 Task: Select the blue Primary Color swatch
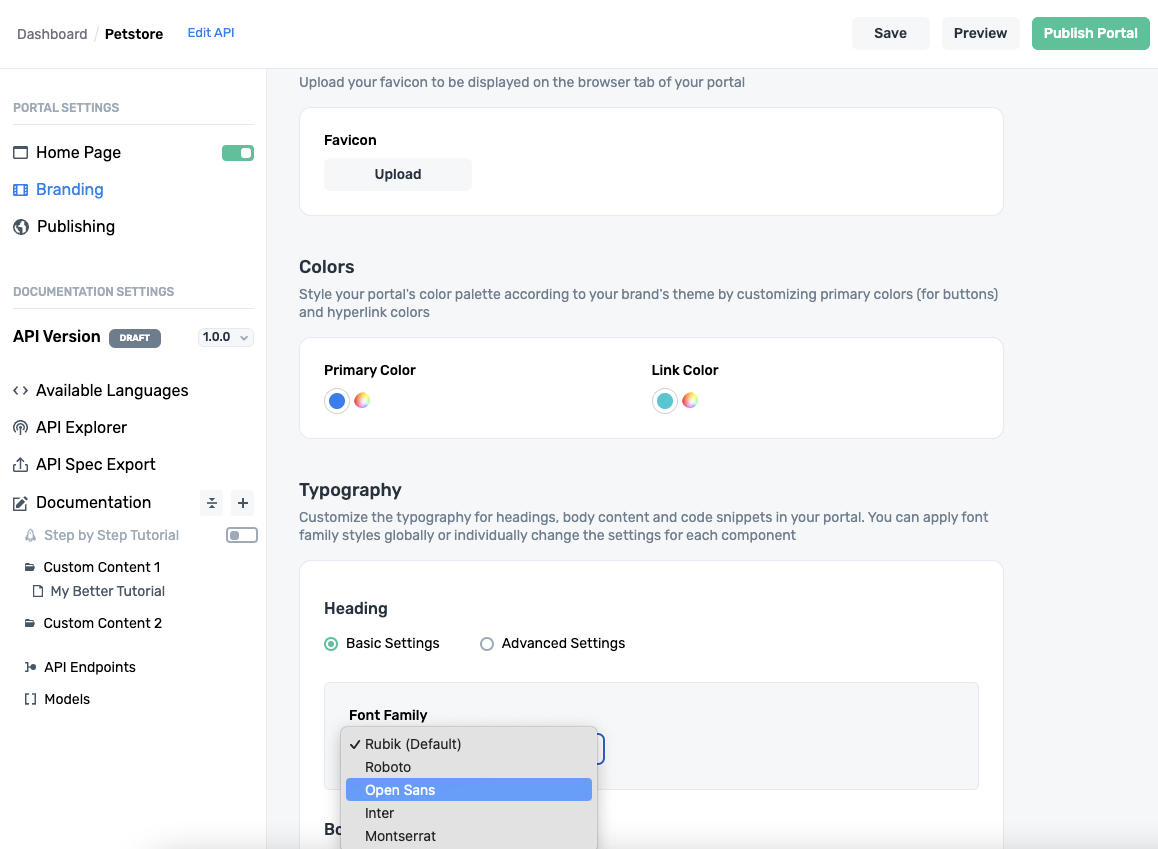pos(337,401)
